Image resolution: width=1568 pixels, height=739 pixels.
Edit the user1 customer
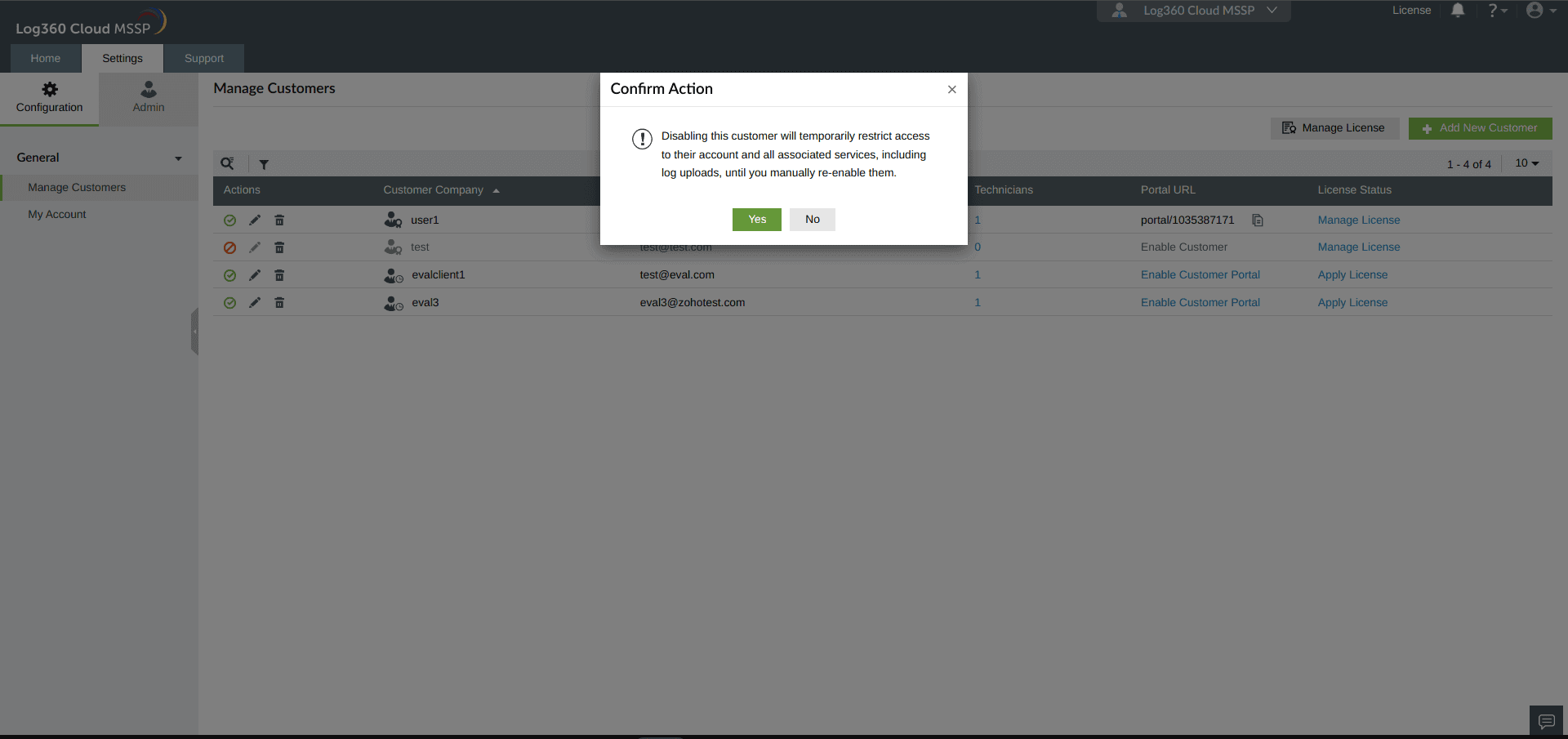point(255,220)
